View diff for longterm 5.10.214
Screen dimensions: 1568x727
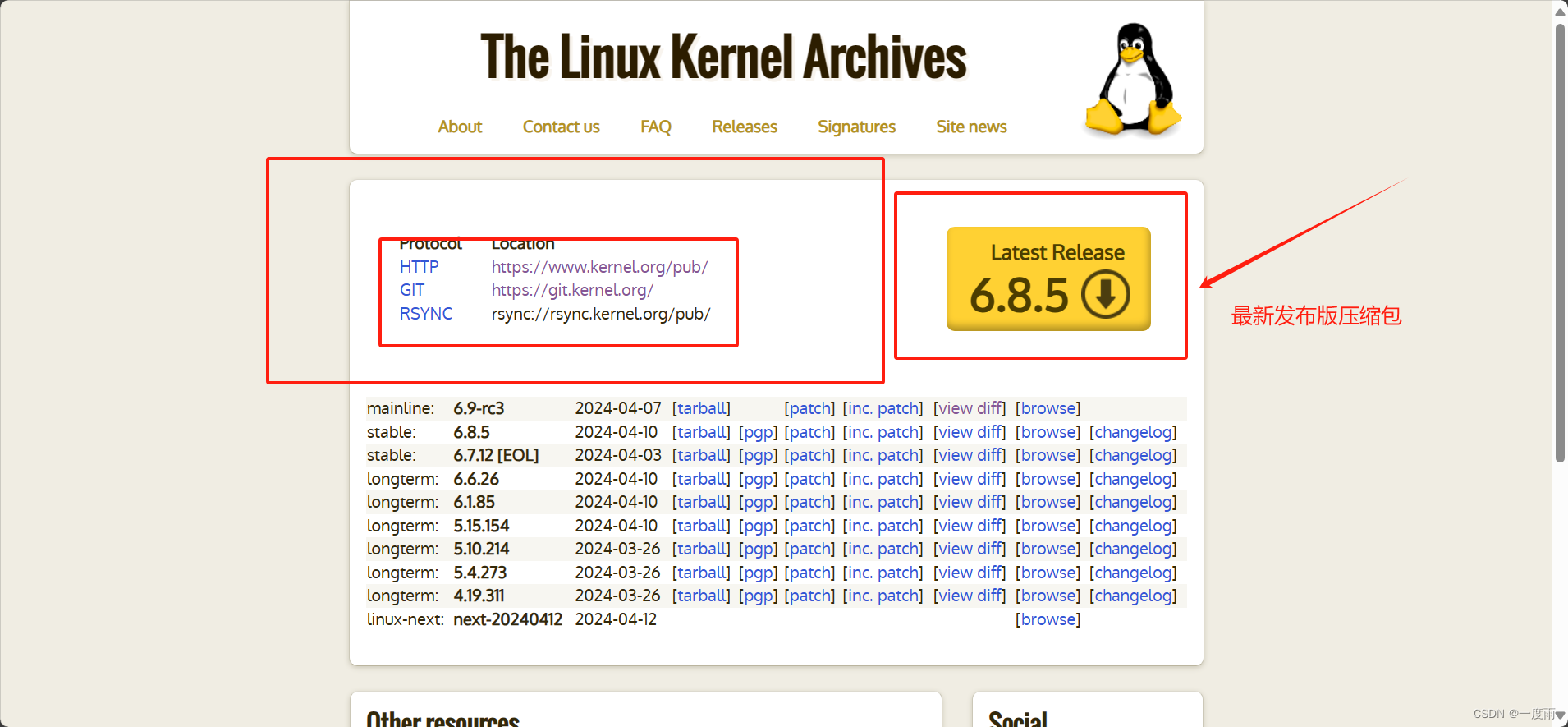click(x=970, y=549)
